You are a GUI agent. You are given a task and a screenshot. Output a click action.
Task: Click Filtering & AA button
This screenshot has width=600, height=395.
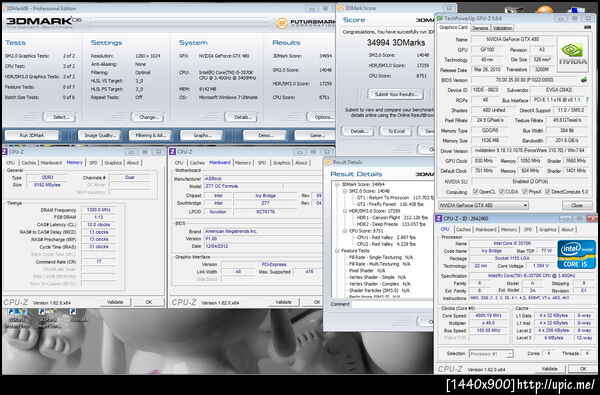(x=150, y=135)
